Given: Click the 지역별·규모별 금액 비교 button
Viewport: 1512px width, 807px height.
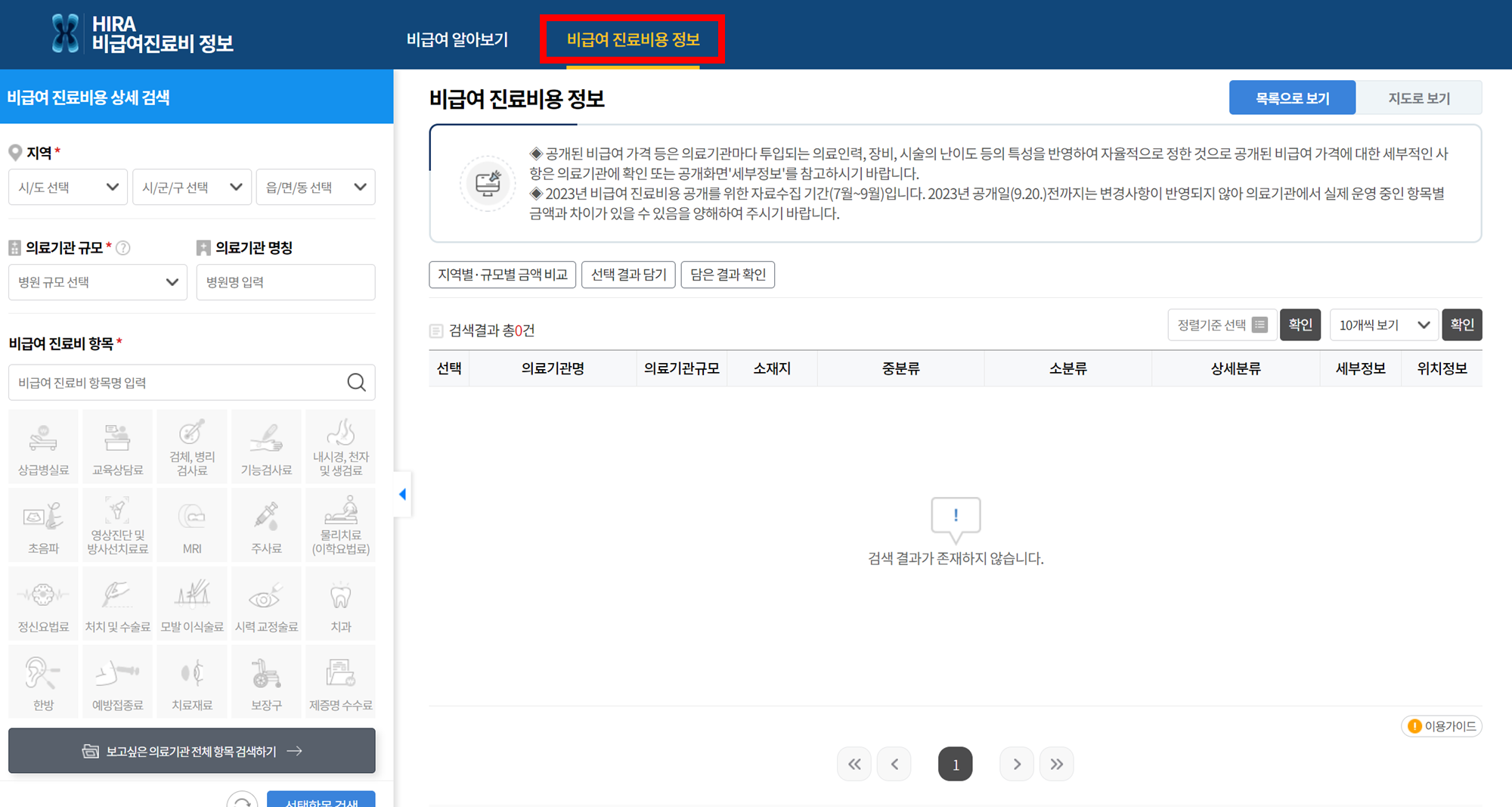Looking at the screenshot, I should pos(502,274).
